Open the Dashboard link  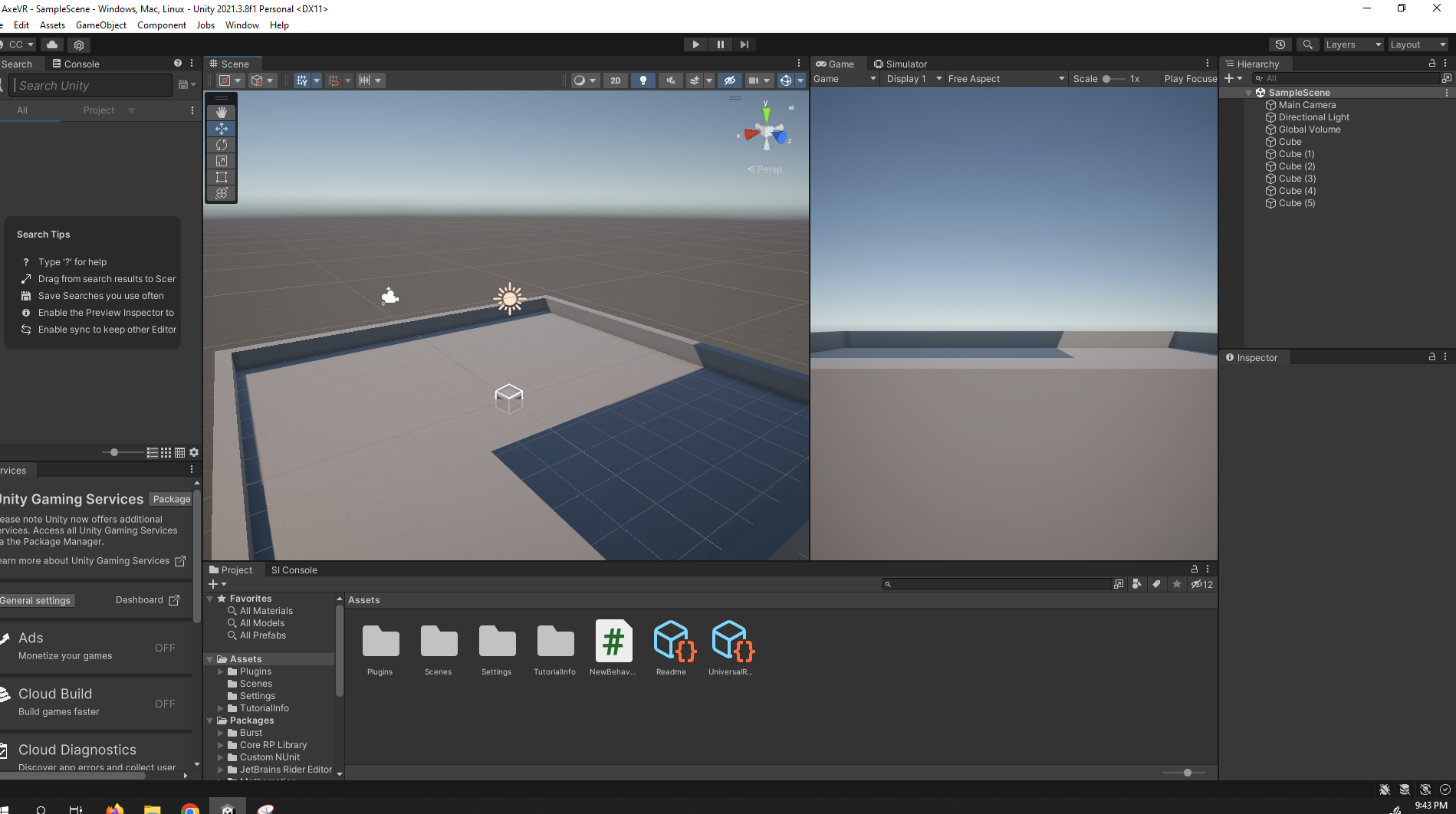click(x=148, y=600)
